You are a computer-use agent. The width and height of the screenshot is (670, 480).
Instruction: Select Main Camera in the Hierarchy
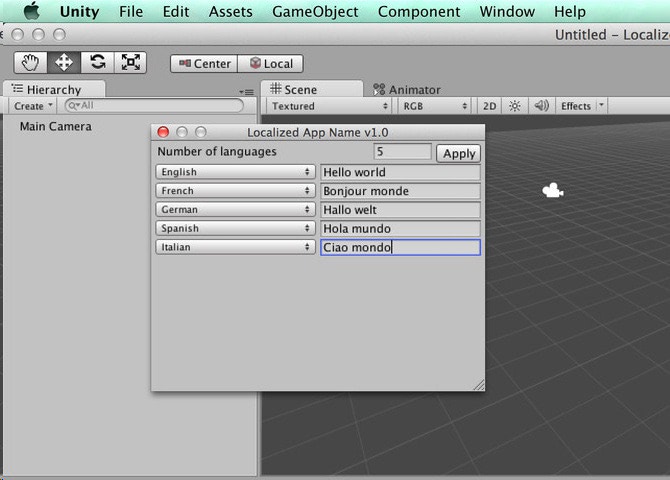[56, 127]
